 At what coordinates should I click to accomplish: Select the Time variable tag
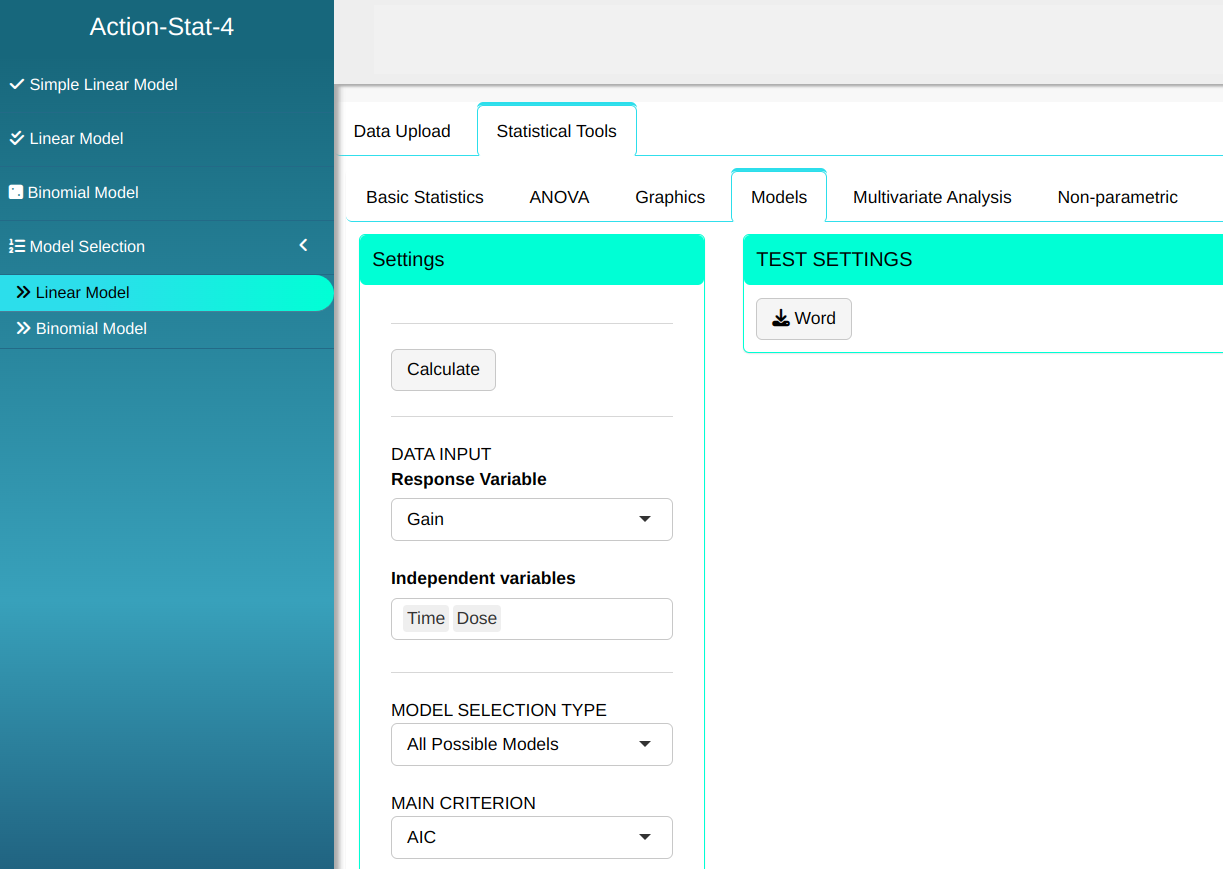(425, 619)
